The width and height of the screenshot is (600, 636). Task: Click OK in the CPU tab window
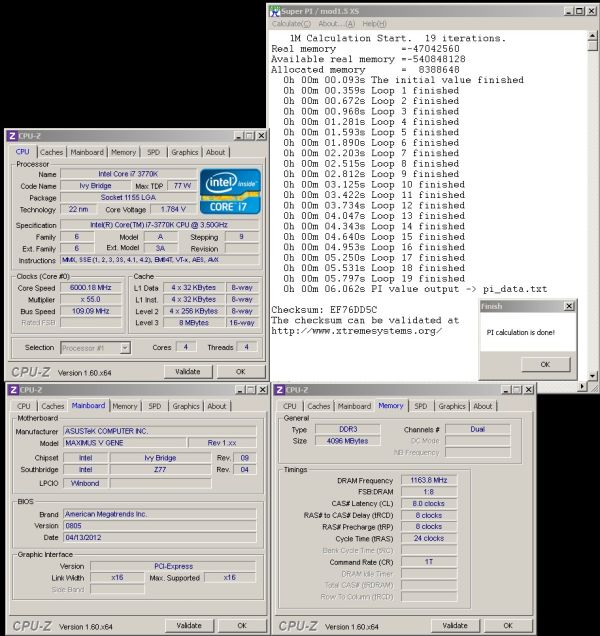[241, 372]
